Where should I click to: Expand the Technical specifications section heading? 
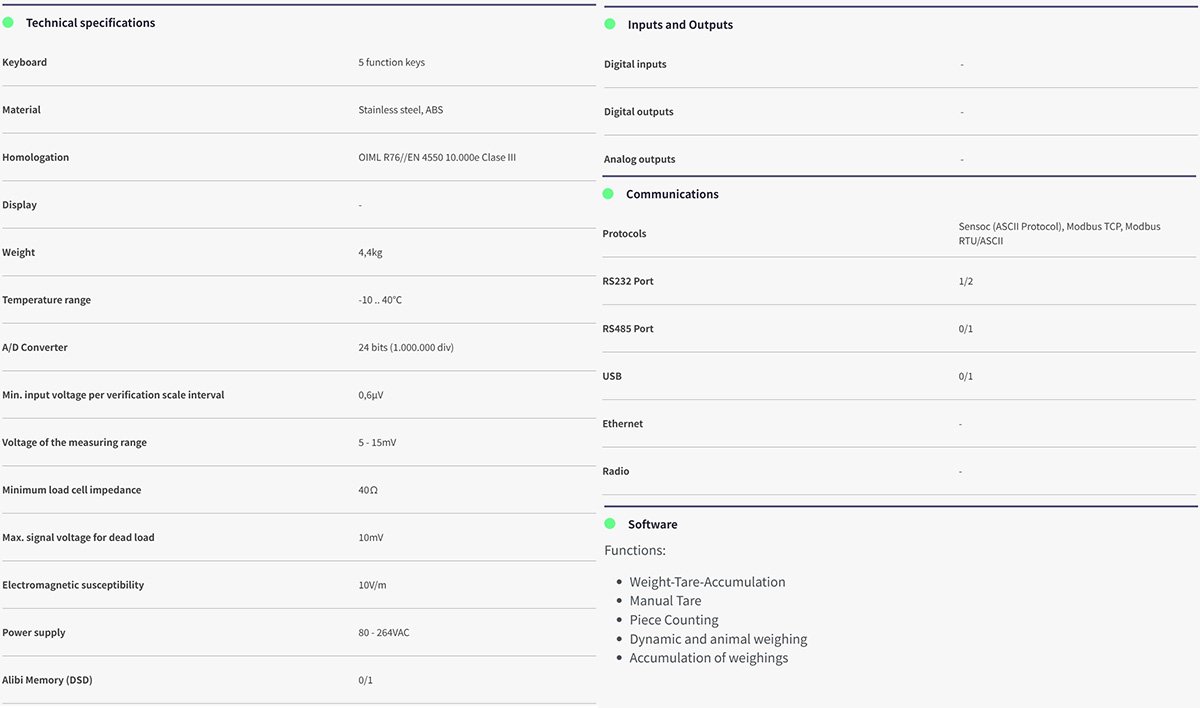90,23
